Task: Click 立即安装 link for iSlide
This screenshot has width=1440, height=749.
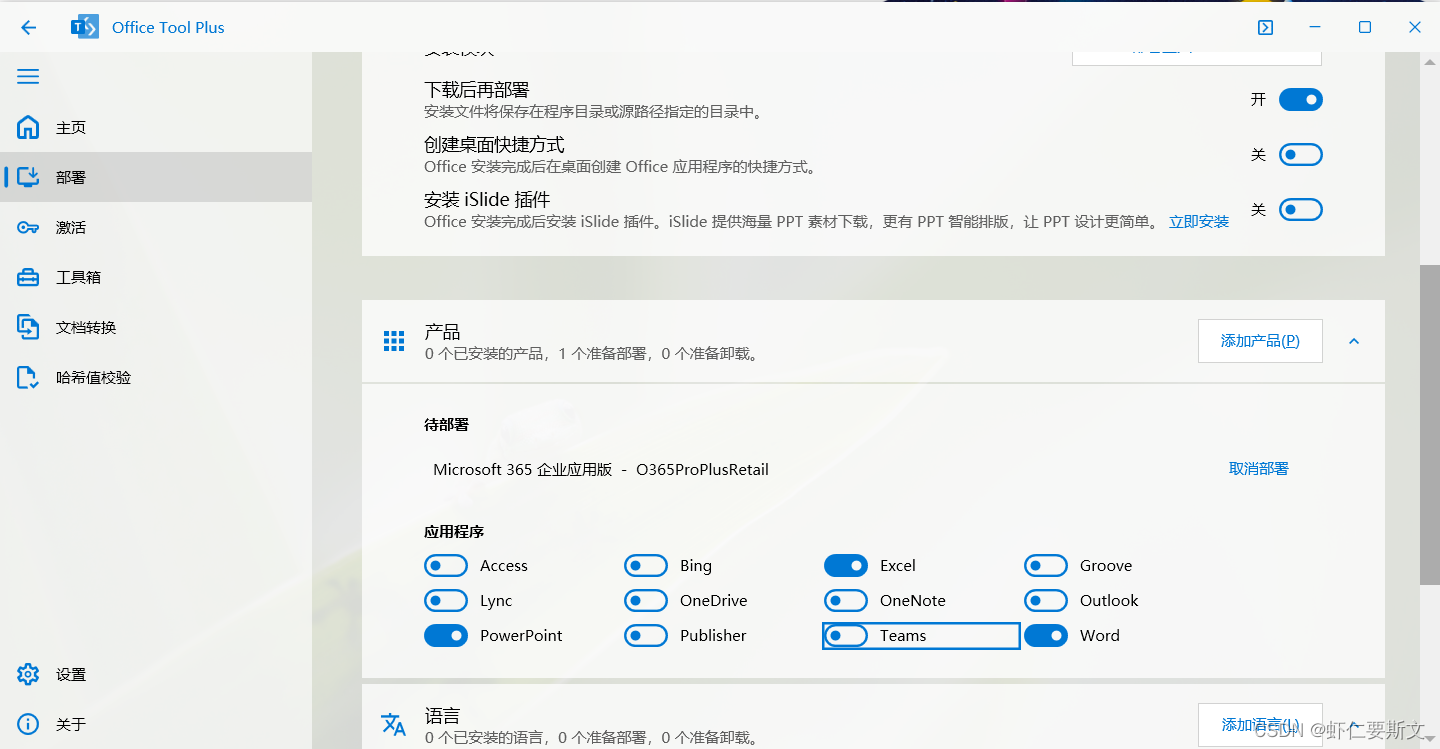Action: (1199, 222)
